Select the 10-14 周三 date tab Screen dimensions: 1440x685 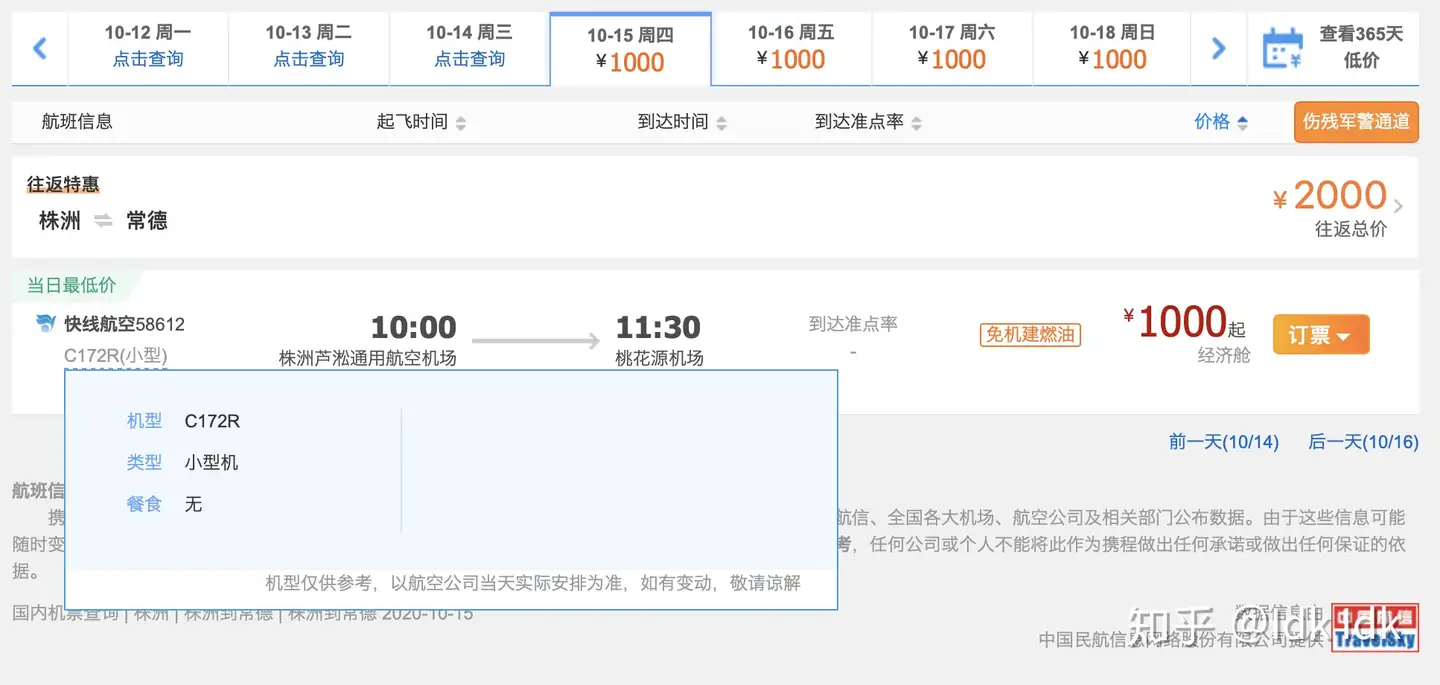pos(470,47)
